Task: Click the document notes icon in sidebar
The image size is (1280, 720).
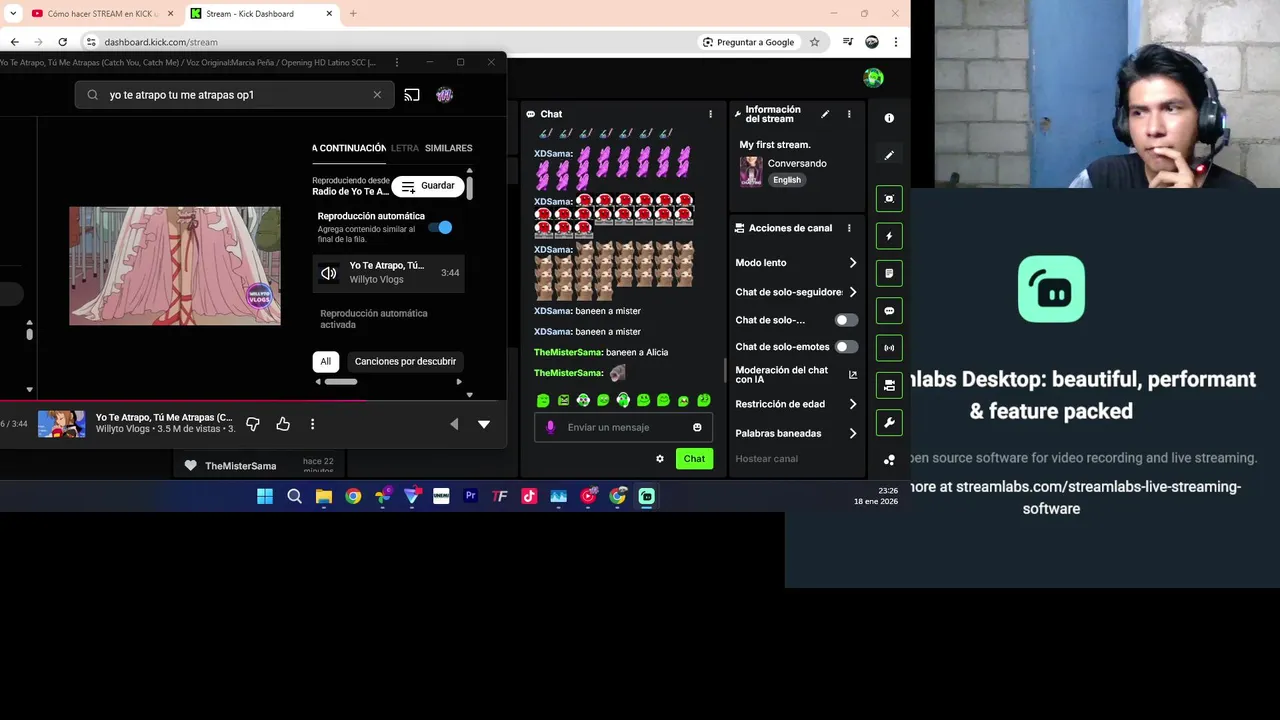Action: coord(889,273)
